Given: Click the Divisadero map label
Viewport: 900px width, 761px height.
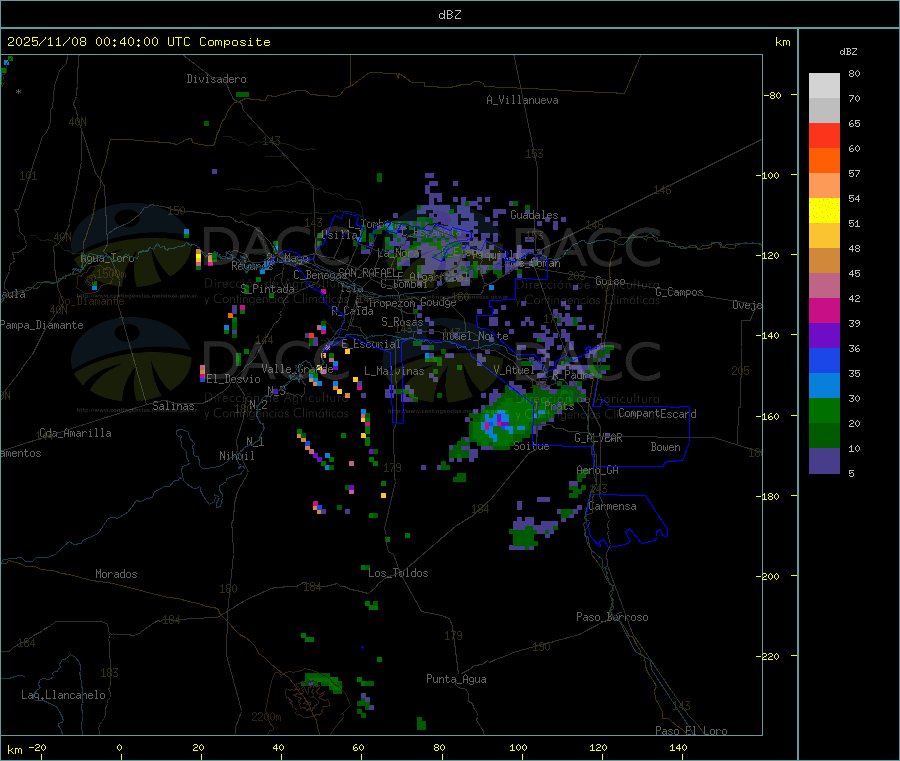Looking at the screenshot, I should (x=216, y=79).
